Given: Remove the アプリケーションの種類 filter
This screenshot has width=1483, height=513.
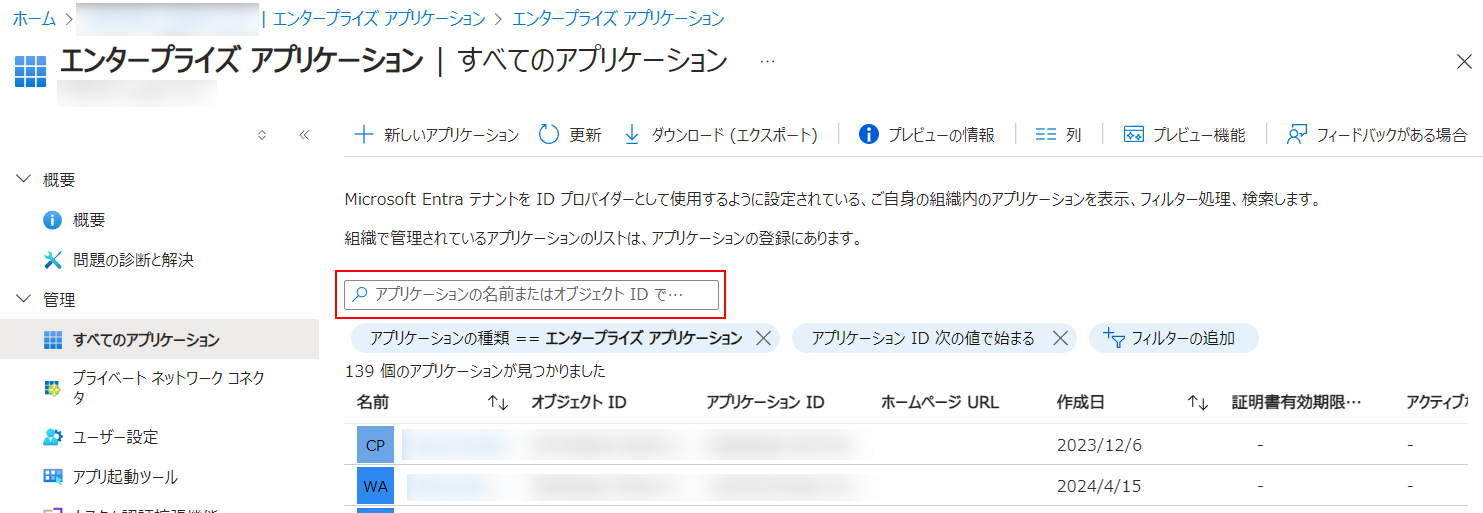Looking at the screenshot, I should coord(763,338).
